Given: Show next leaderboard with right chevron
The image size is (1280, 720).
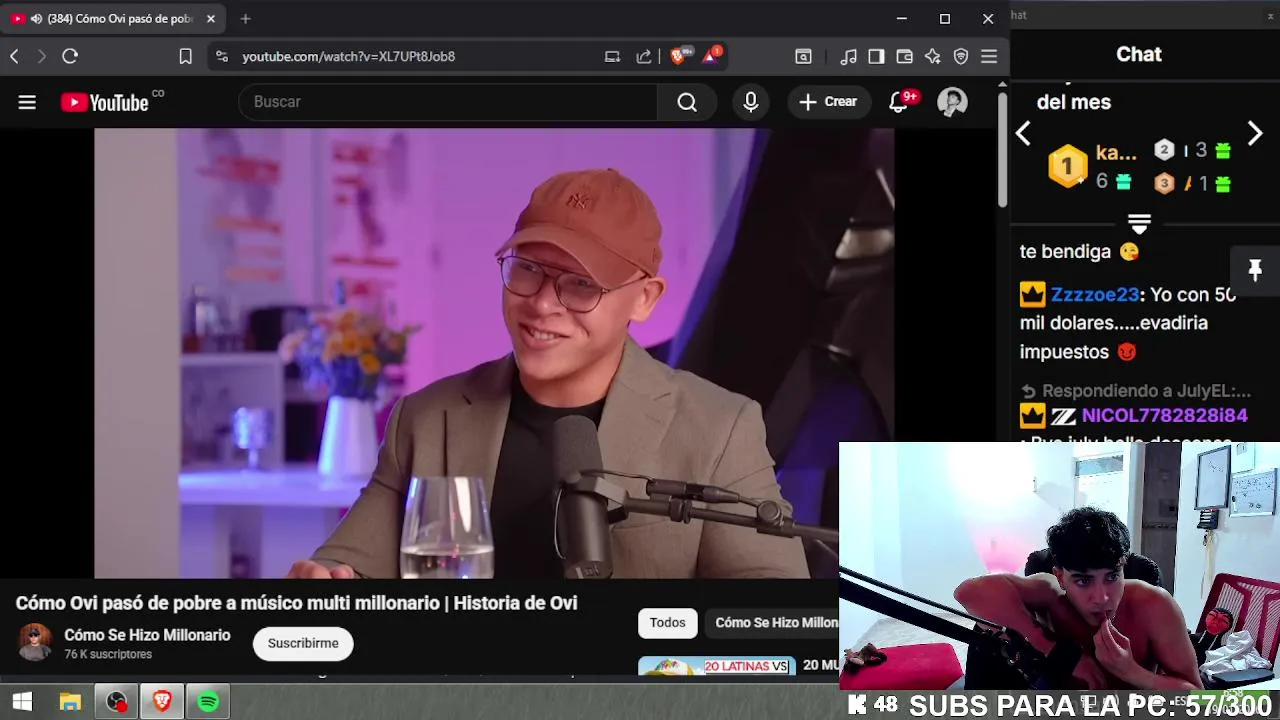Looking at the screenshot, I should coord(1255,134).
